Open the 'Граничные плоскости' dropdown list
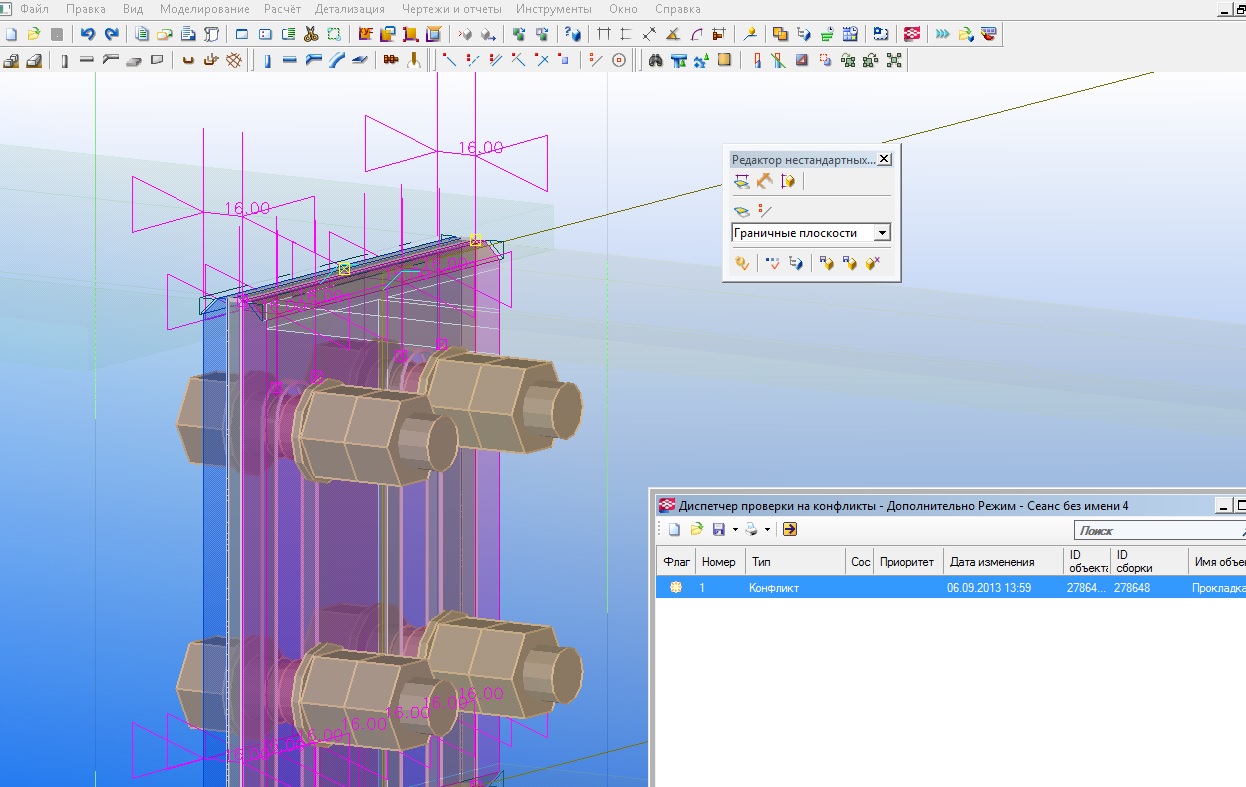The width and height of the screenshot is (1246, 787). coord(881,233)
